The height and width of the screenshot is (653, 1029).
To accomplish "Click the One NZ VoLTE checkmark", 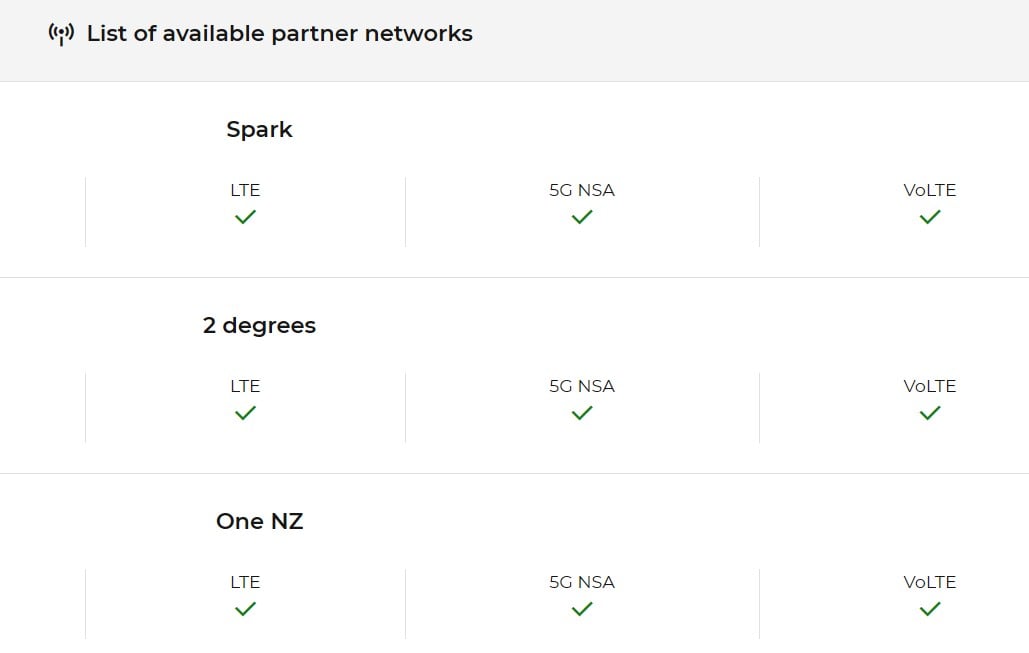I will [930, 608].
